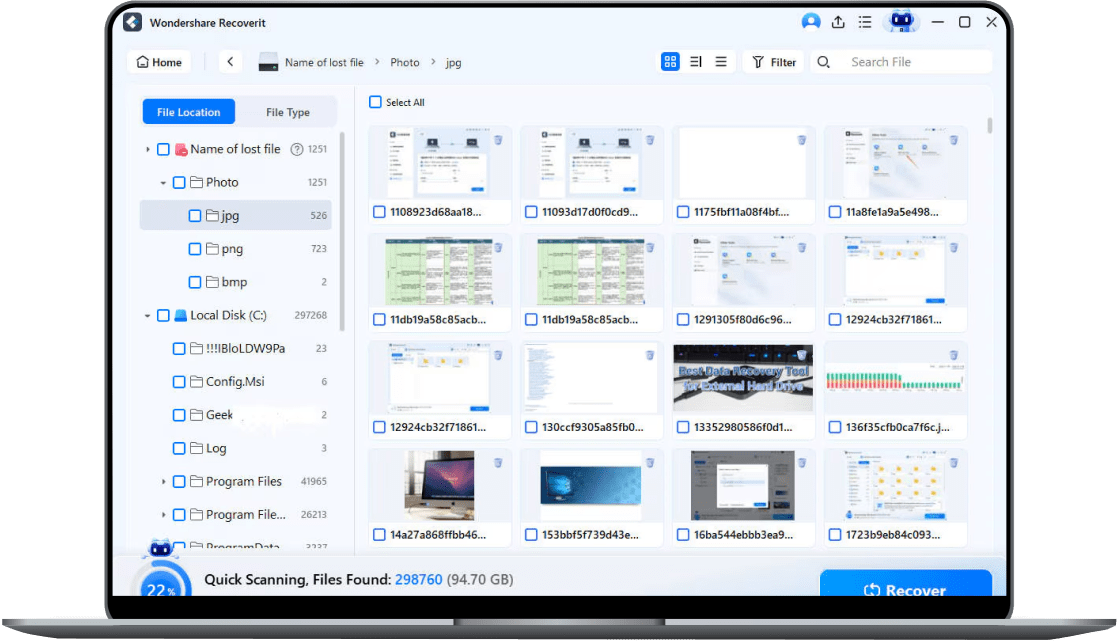The width and height of the screenshot is (1117, 642).
Task: Collapse the Local Disk (C:) node
Action: (x=147, y=316)
